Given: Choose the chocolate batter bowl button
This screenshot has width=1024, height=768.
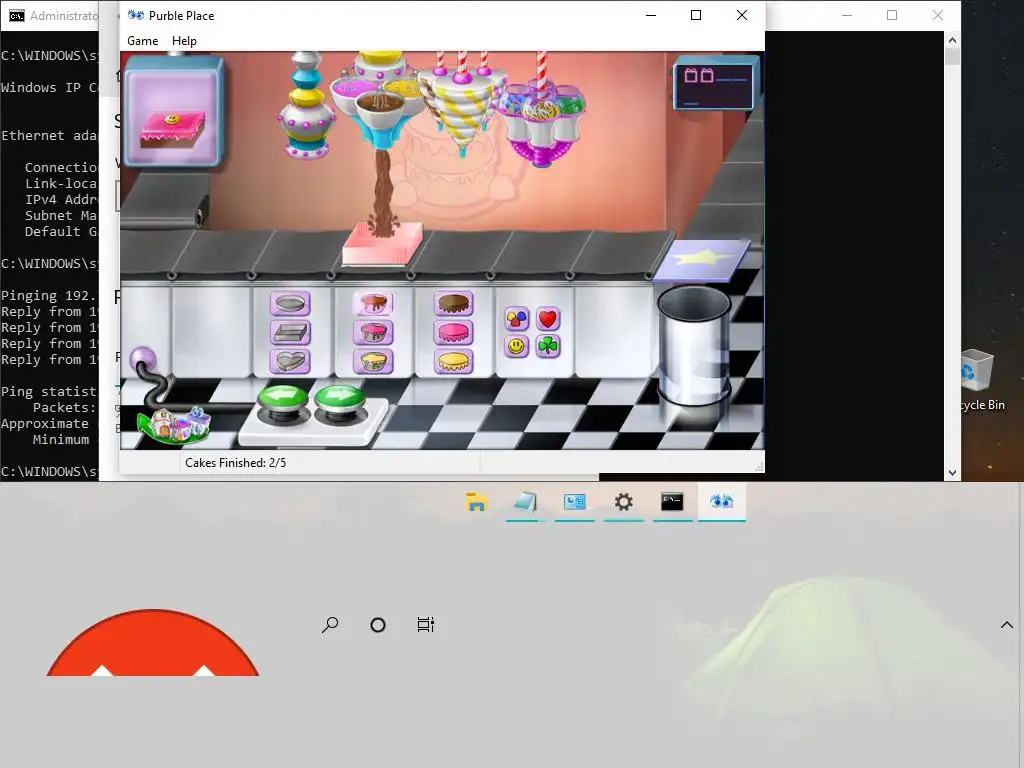Looking at the screenshot, I should (373, 304).
